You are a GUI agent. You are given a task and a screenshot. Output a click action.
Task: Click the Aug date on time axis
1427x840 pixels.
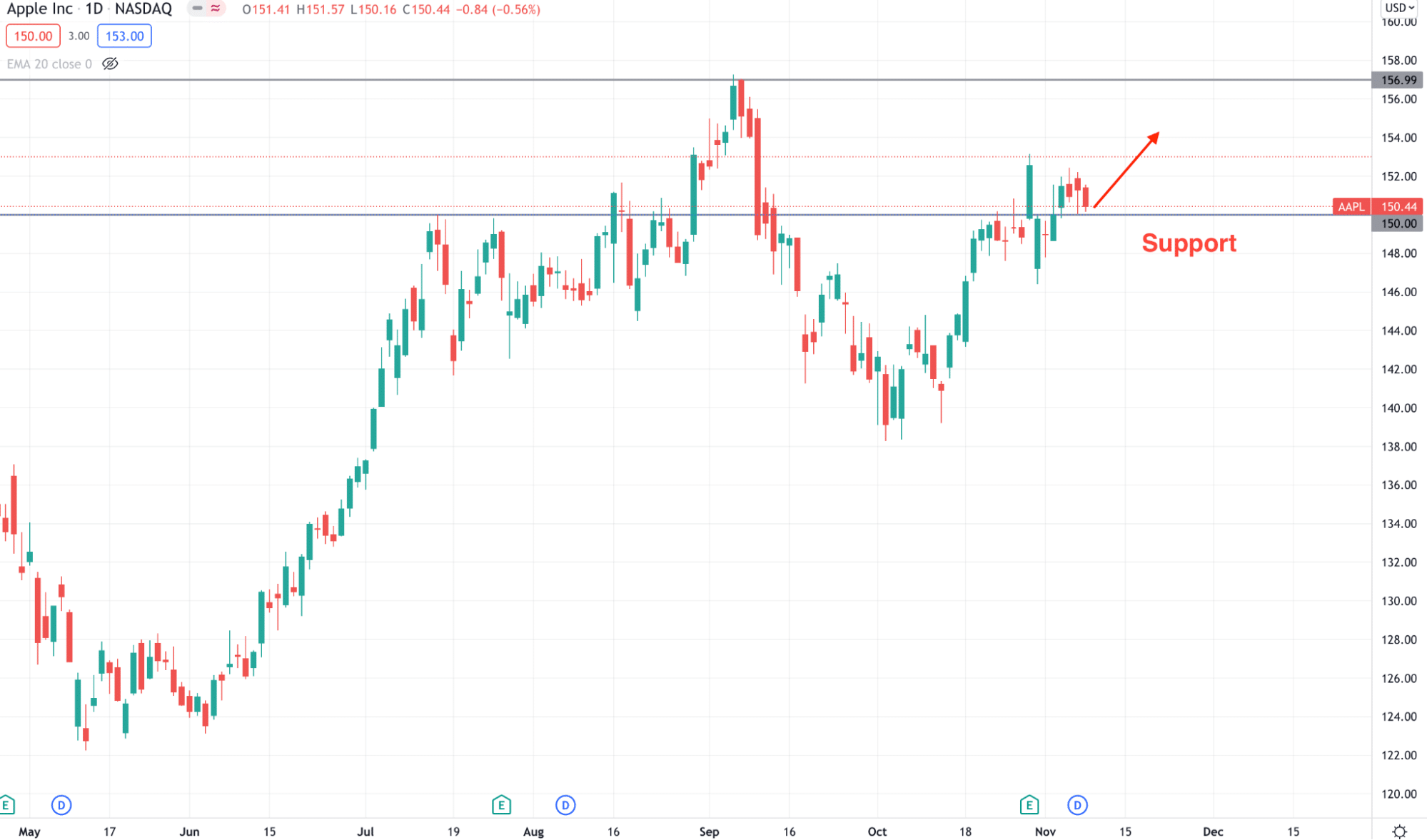[x=533, y=831]
